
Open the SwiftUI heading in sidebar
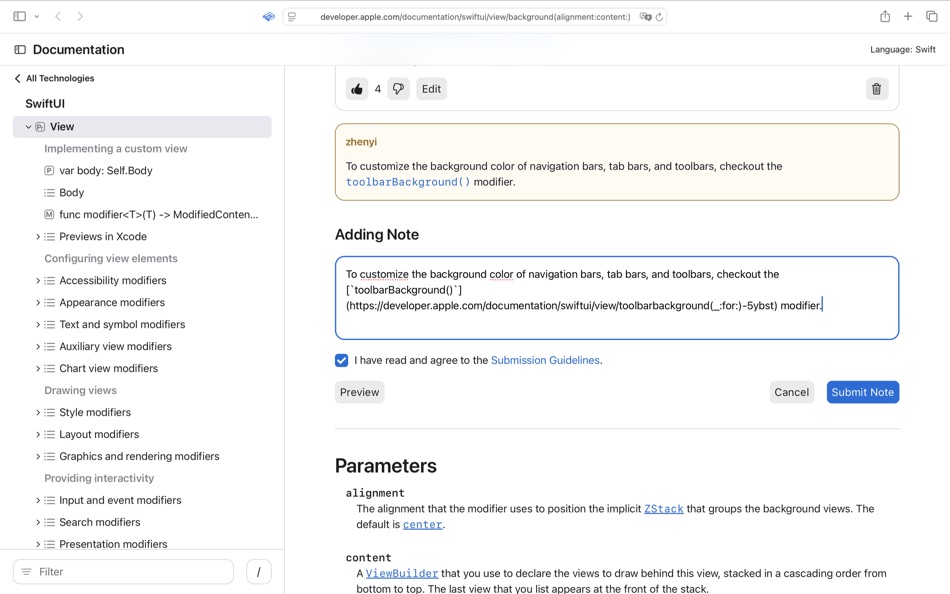tap(45, 104)
